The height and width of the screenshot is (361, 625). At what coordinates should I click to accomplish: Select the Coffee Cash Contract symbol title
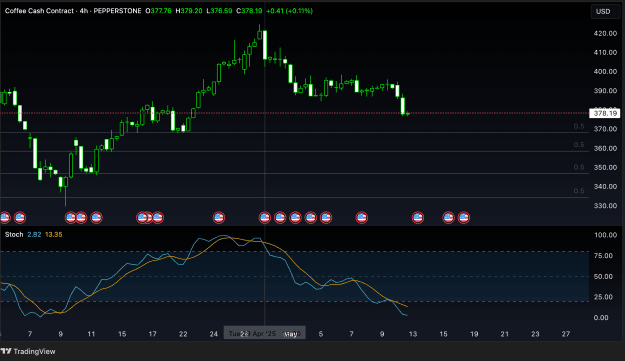pos(39,11)
